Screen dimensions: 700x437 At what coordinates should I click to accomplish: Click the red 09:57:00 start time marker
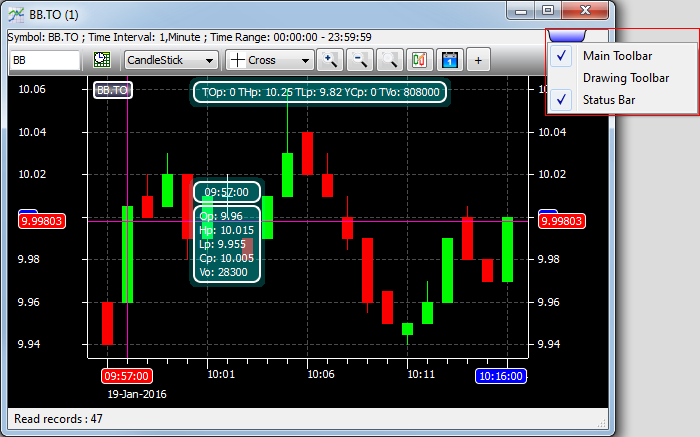[127, 377]
